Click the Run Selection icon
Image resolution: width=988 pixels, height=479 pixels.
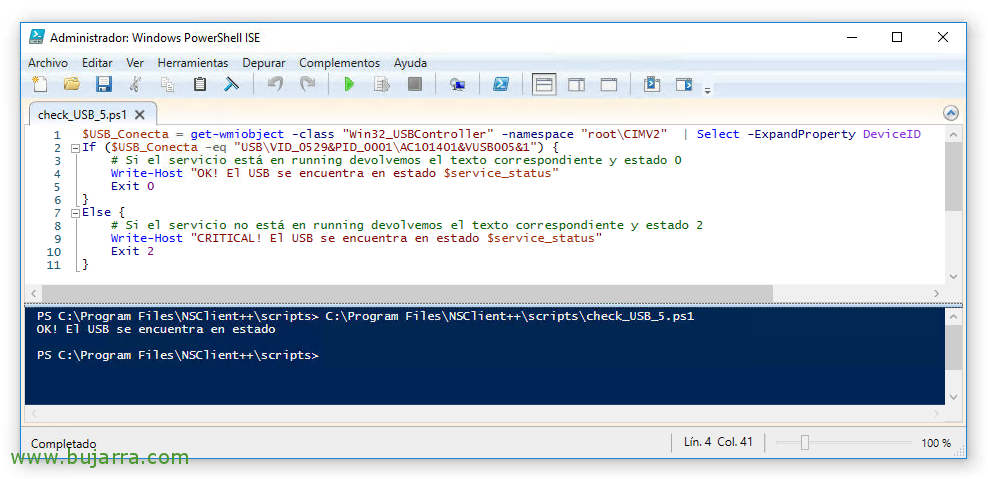coord(381,85)
